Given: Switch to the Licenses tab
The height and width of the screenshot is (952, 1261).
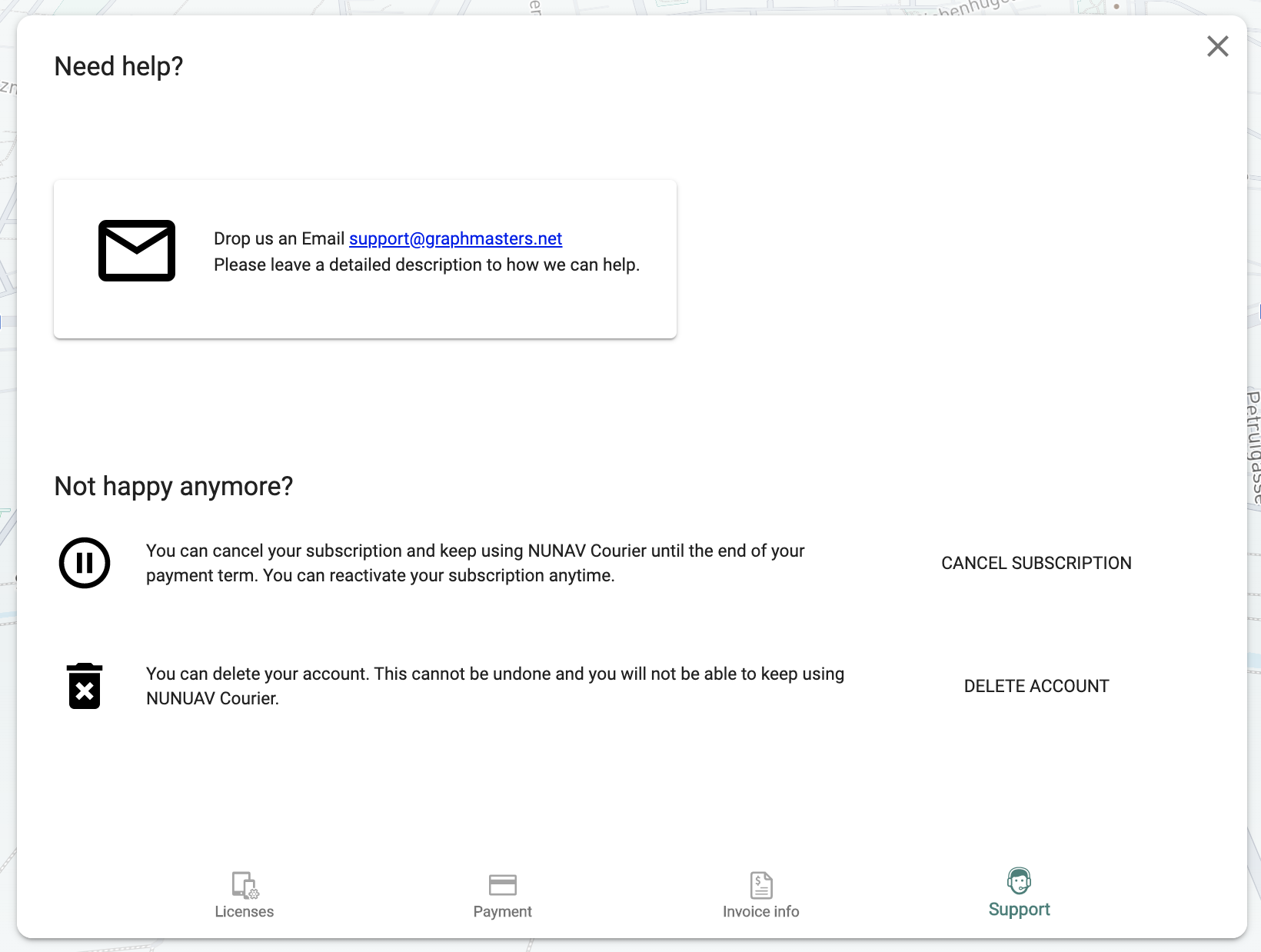Looking at the screenshot, I should coord(245,896).
